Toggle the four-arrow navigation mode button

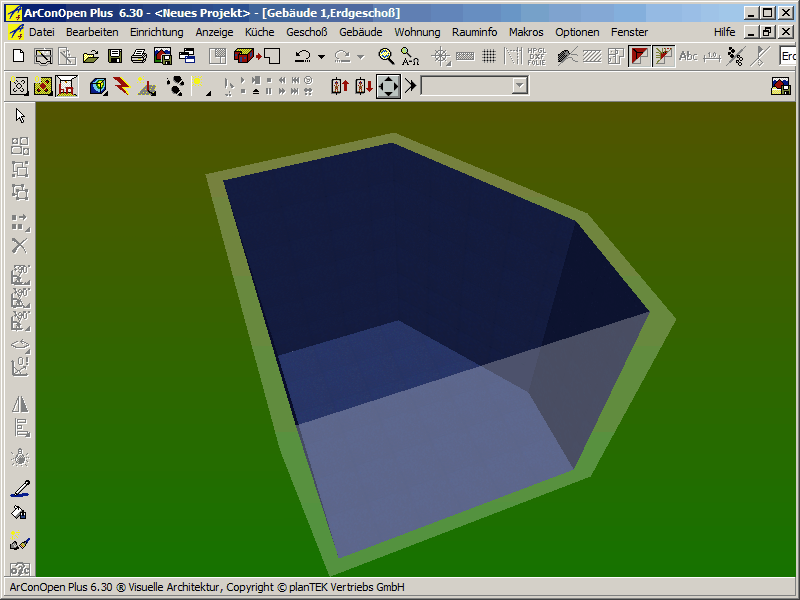tap(388, 86)
